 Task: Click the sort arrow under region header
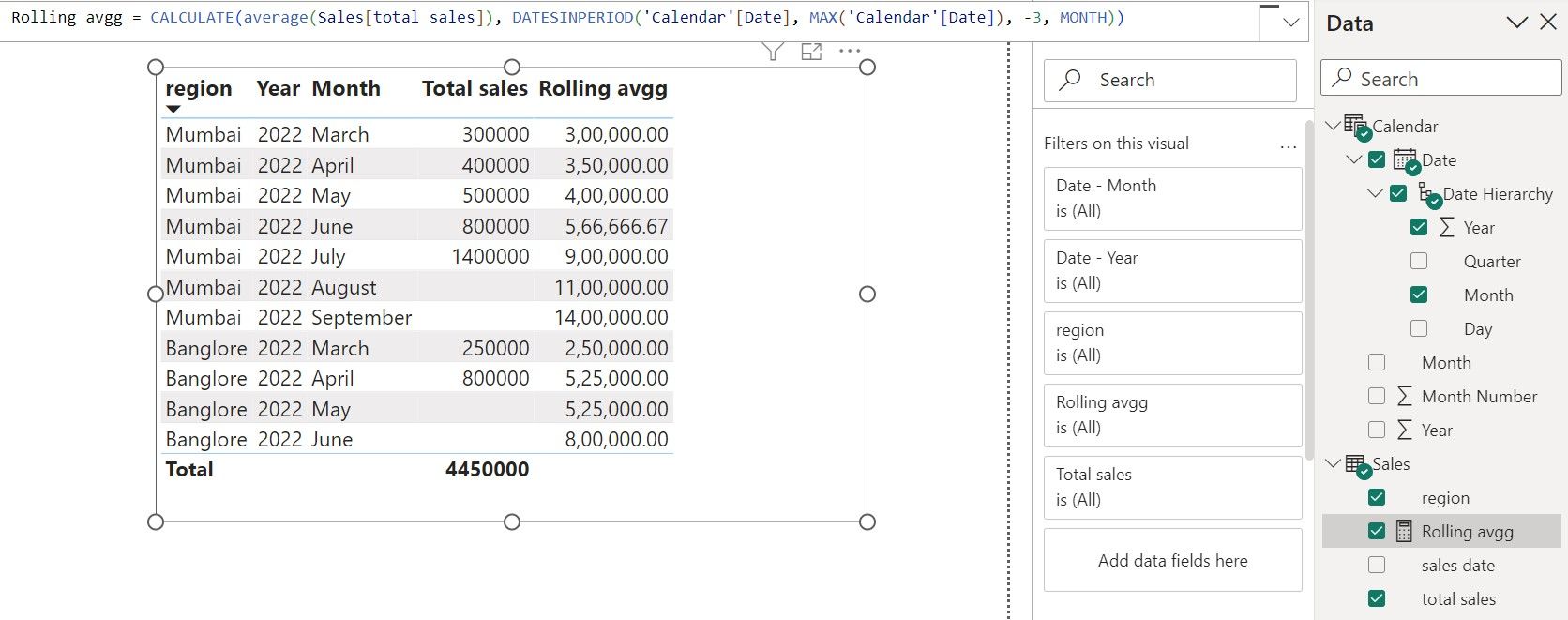(173, 110)
